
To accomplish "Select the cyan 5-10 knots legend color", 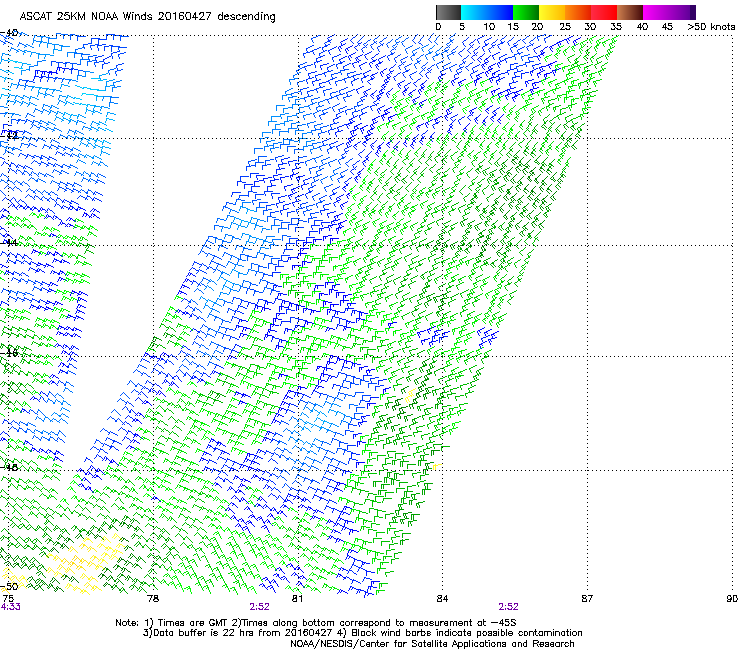I will [474, 12].
